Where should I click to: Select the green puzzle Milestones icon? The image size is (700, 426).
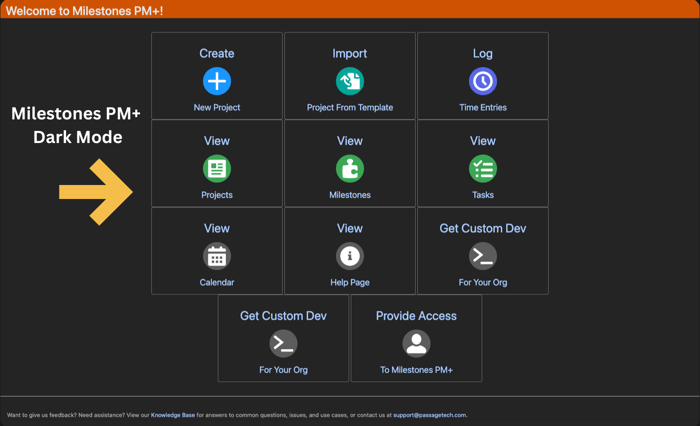click(350, 169)
